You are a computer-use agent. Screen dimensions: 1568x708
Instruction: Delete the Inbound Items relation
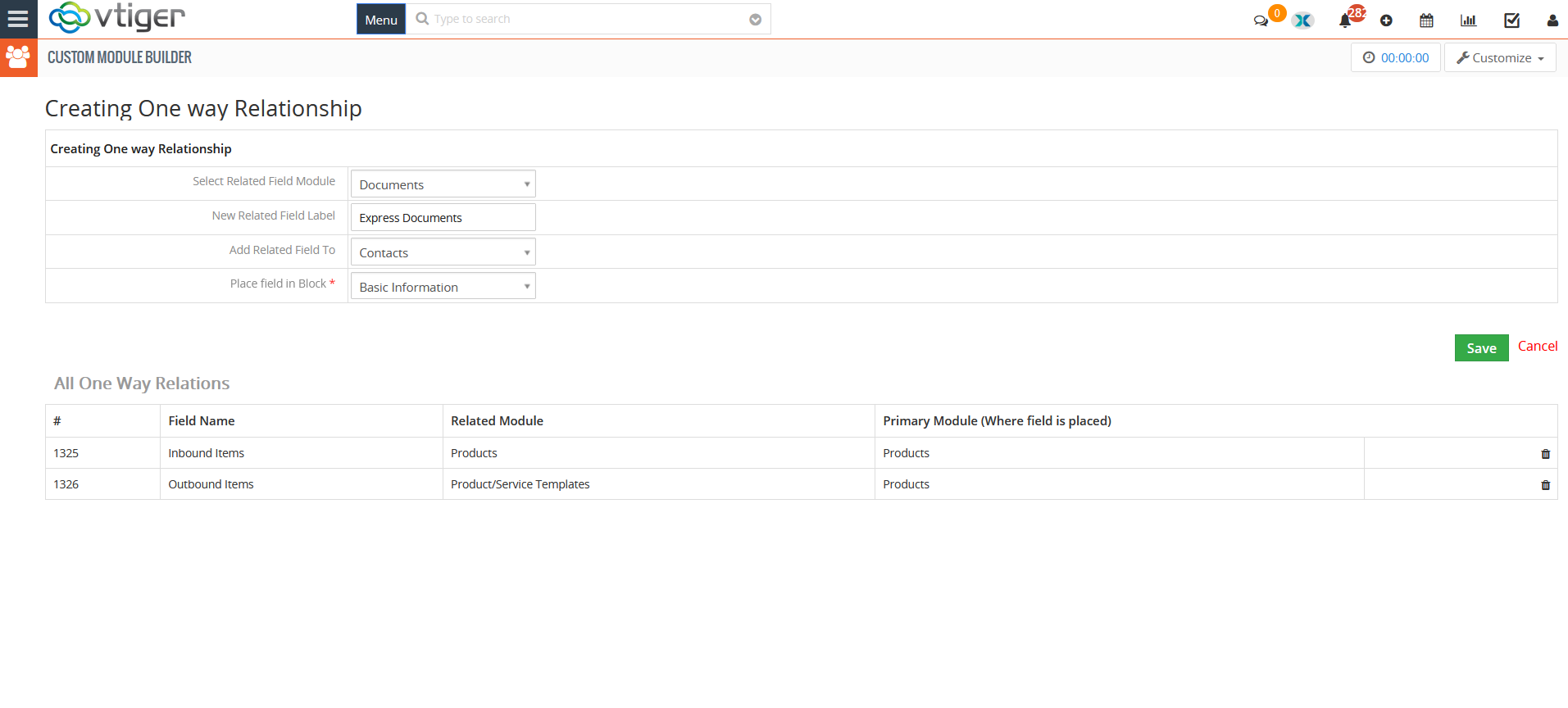[x=1546, y=454]
